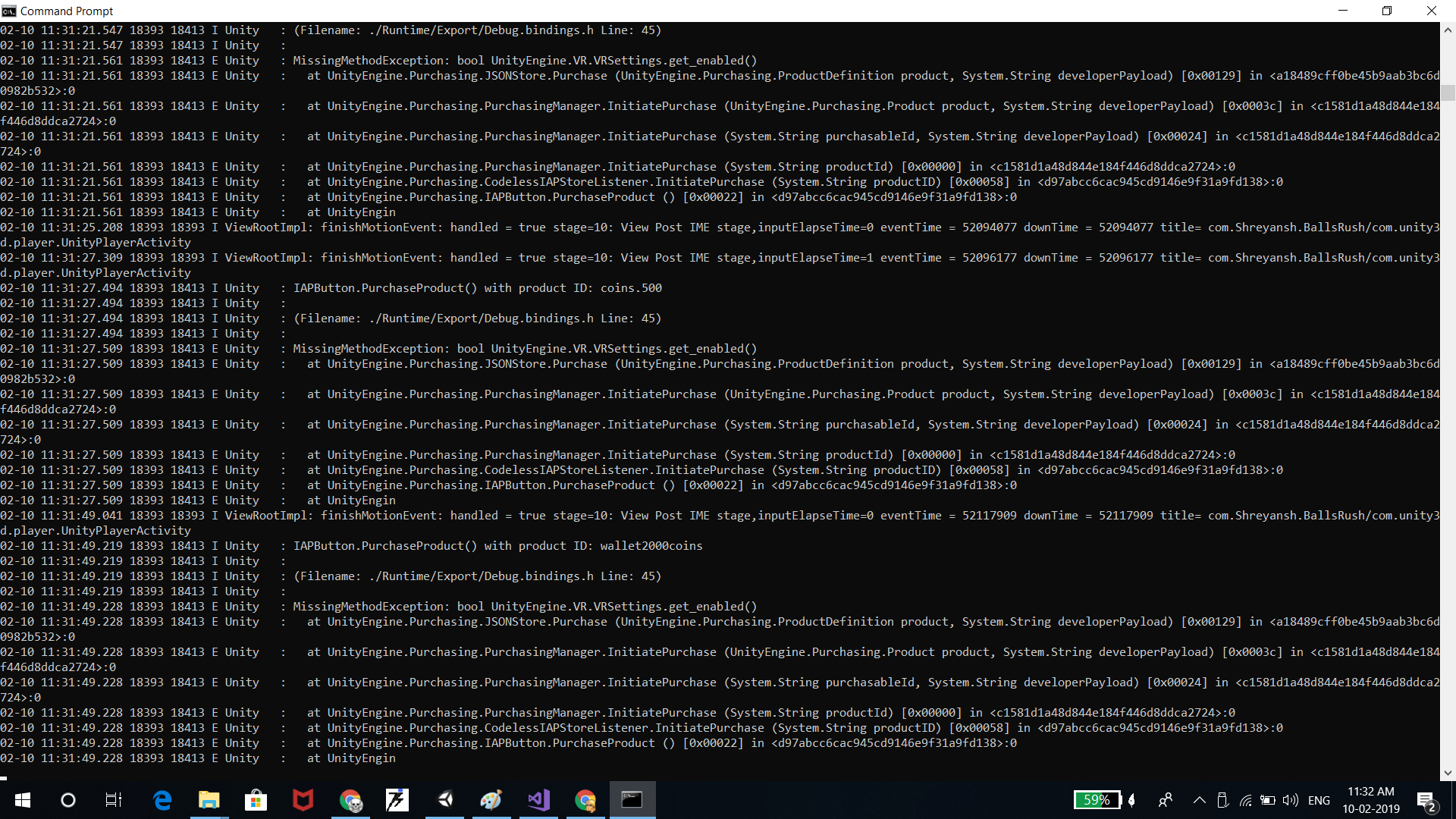Open Visual Studio from the taskbar
The image size is (1456, 819).
538,800
